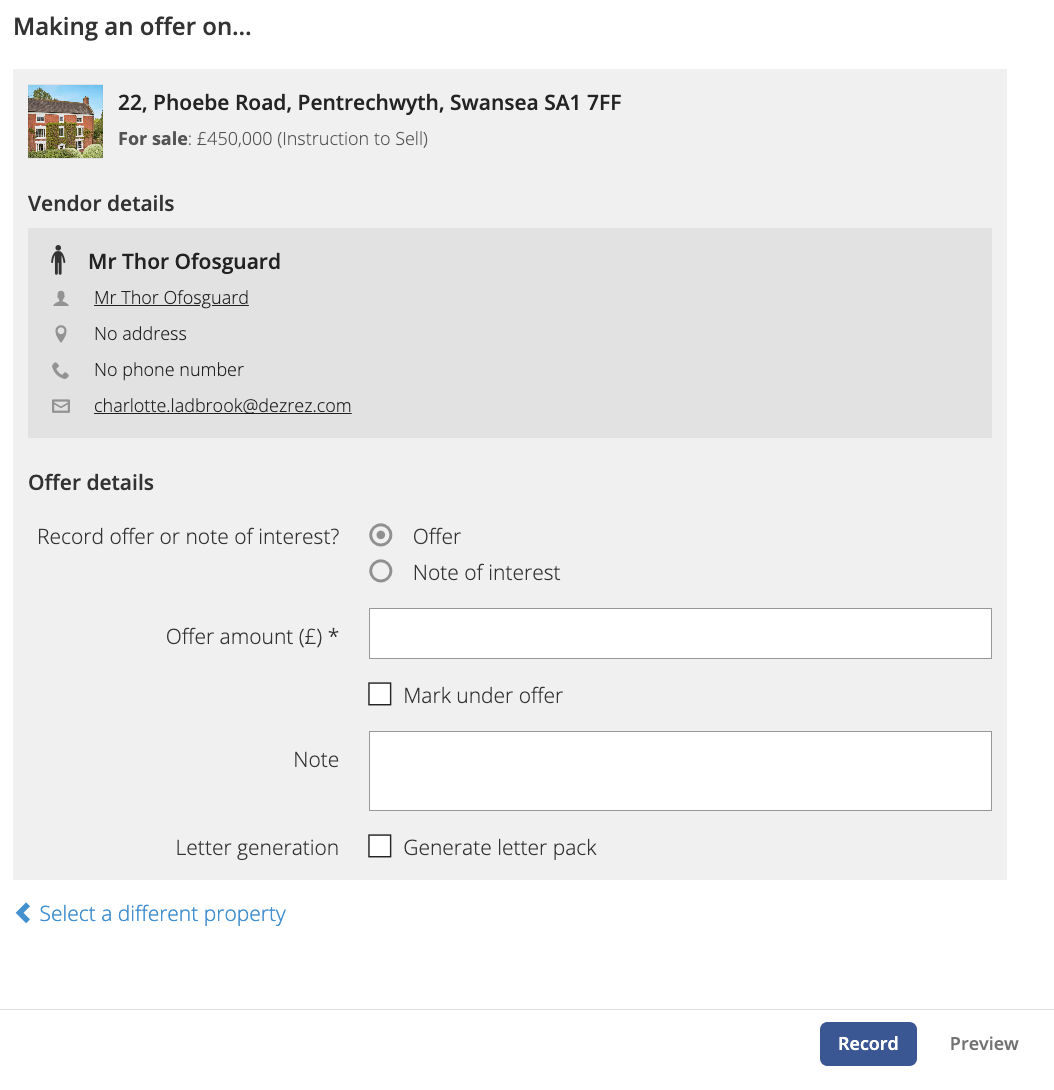Choose Select a different property link
Viewport: 1054px width, 1090px height.
click(x=162, y=913)
